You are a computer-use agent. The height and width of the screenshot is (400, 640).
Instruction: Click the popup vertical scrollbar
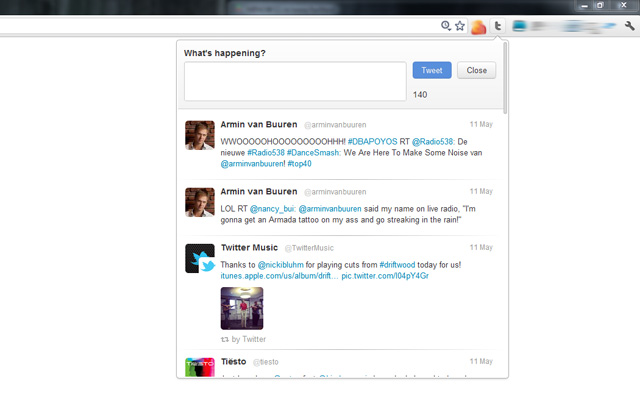(x=505, y=78)
